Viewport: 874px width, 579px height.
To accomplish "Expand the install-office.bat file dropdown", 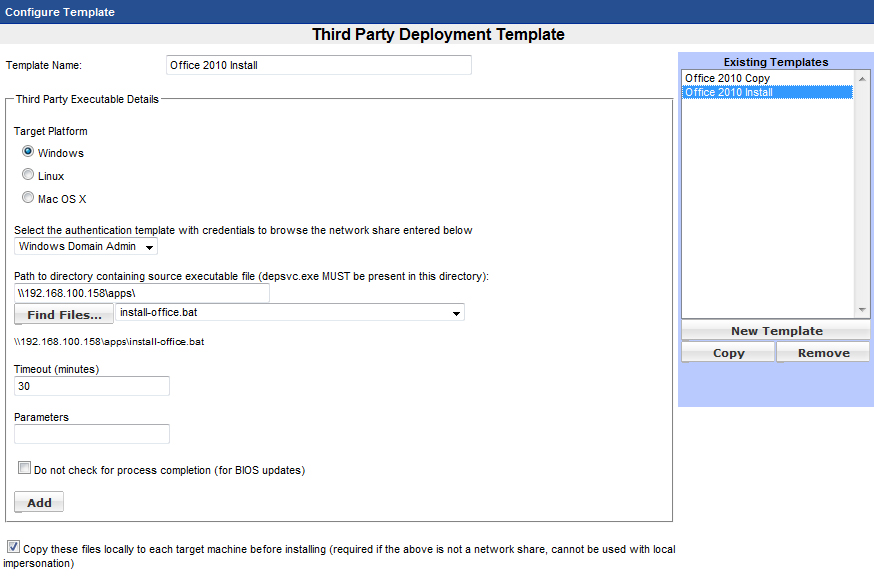I will (x=290, y=313).
